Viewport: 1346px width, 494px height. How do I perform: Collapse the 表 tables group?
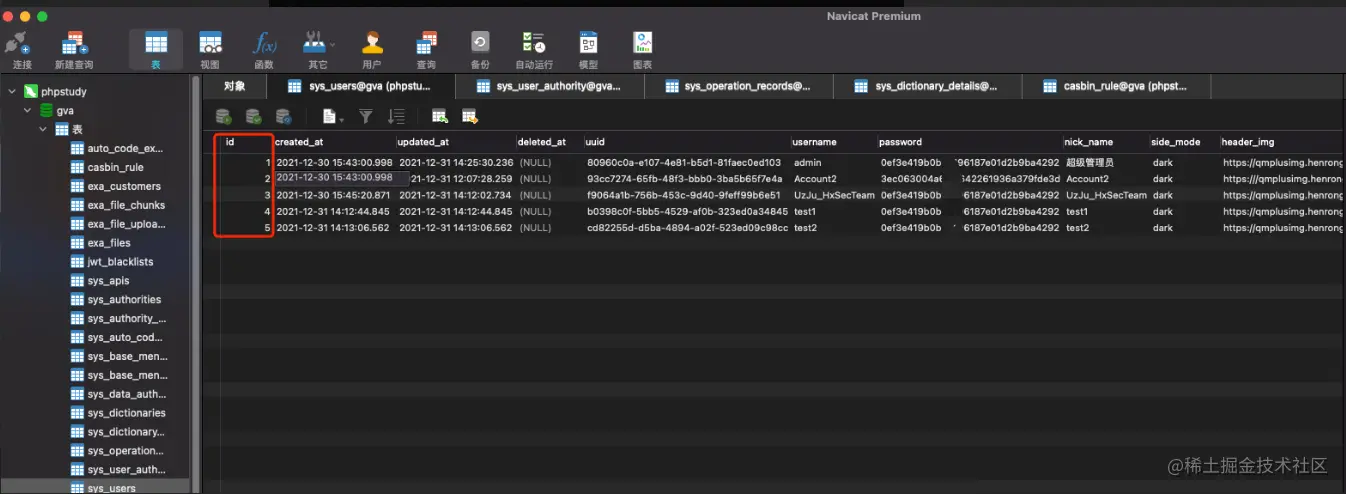43,129
